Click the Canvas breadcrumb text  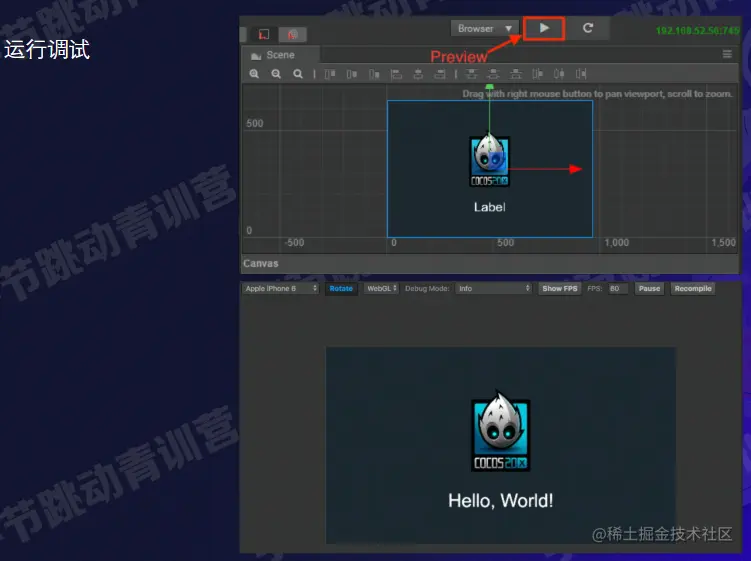[261, 263]
